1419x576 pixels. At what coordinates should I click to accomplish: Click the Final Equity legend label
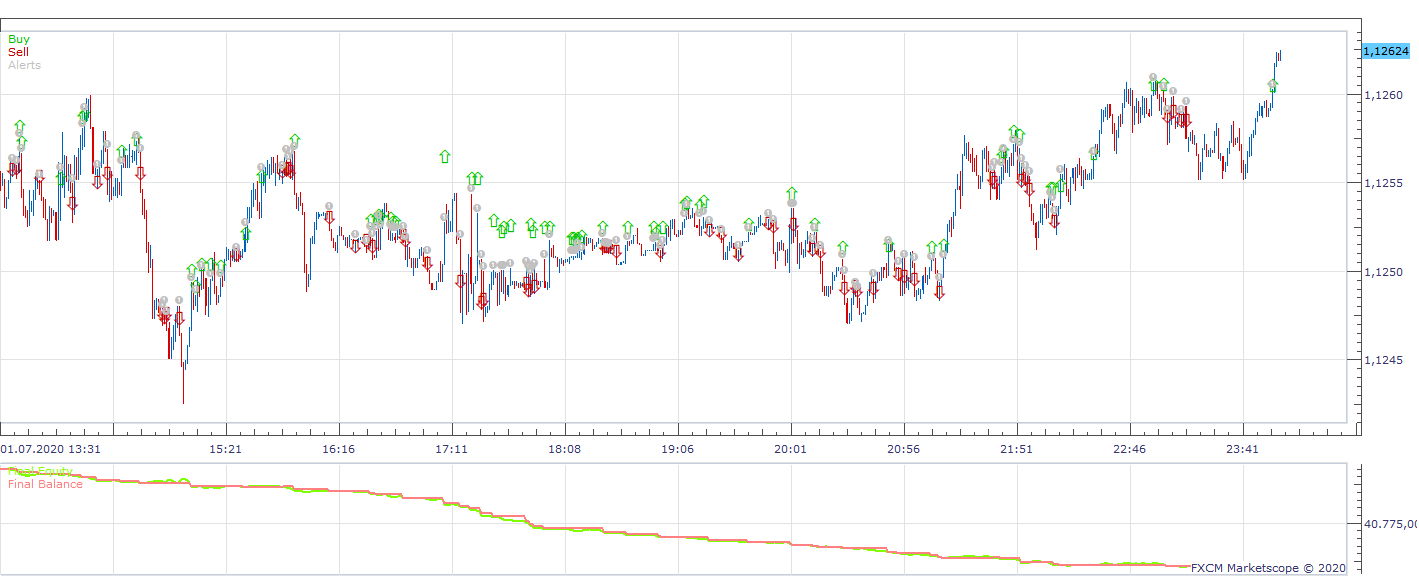coord(40,471)
